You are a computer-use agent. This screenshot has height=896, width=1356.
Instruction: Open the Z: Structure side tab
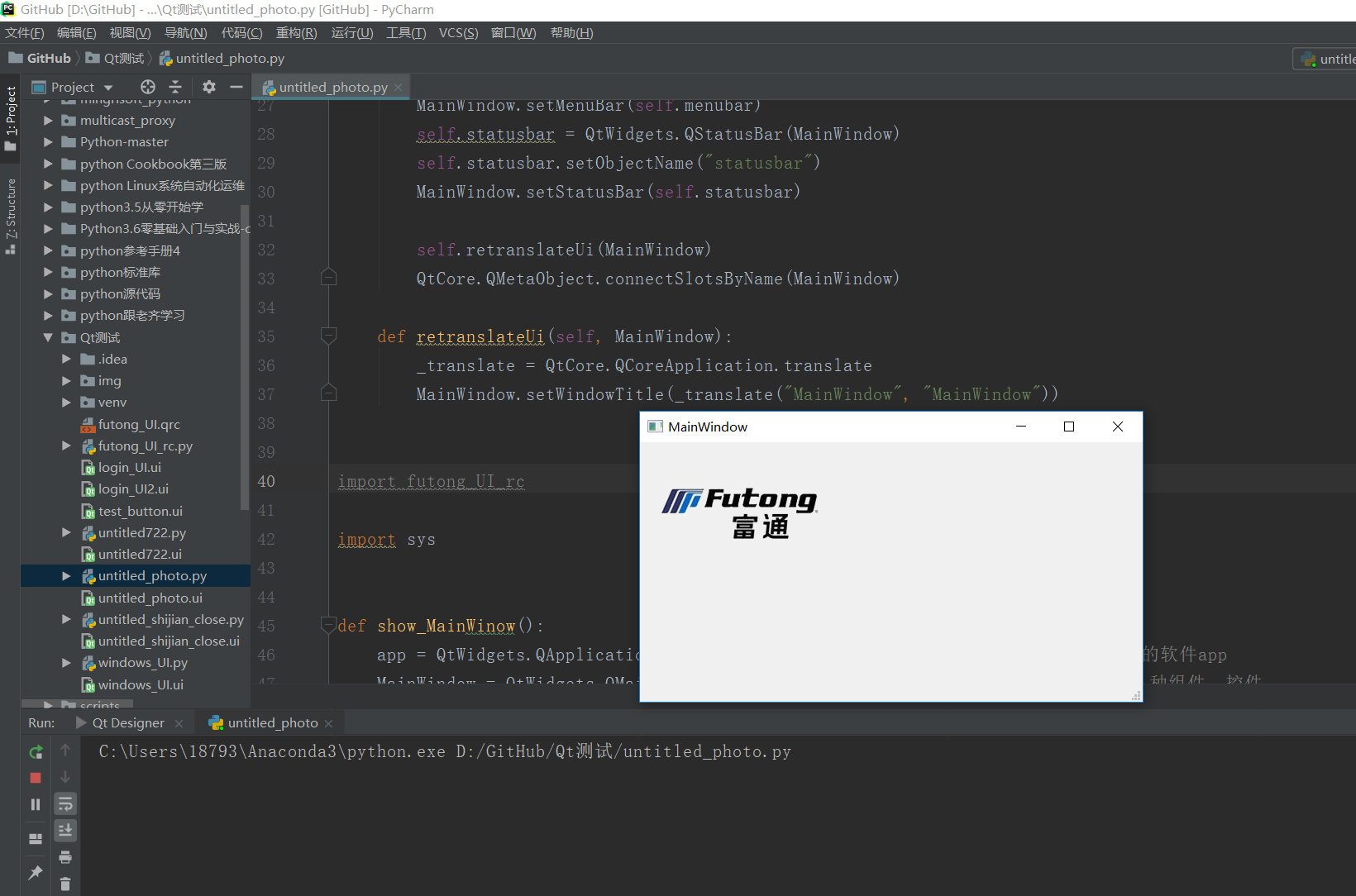tap(11, 215)
